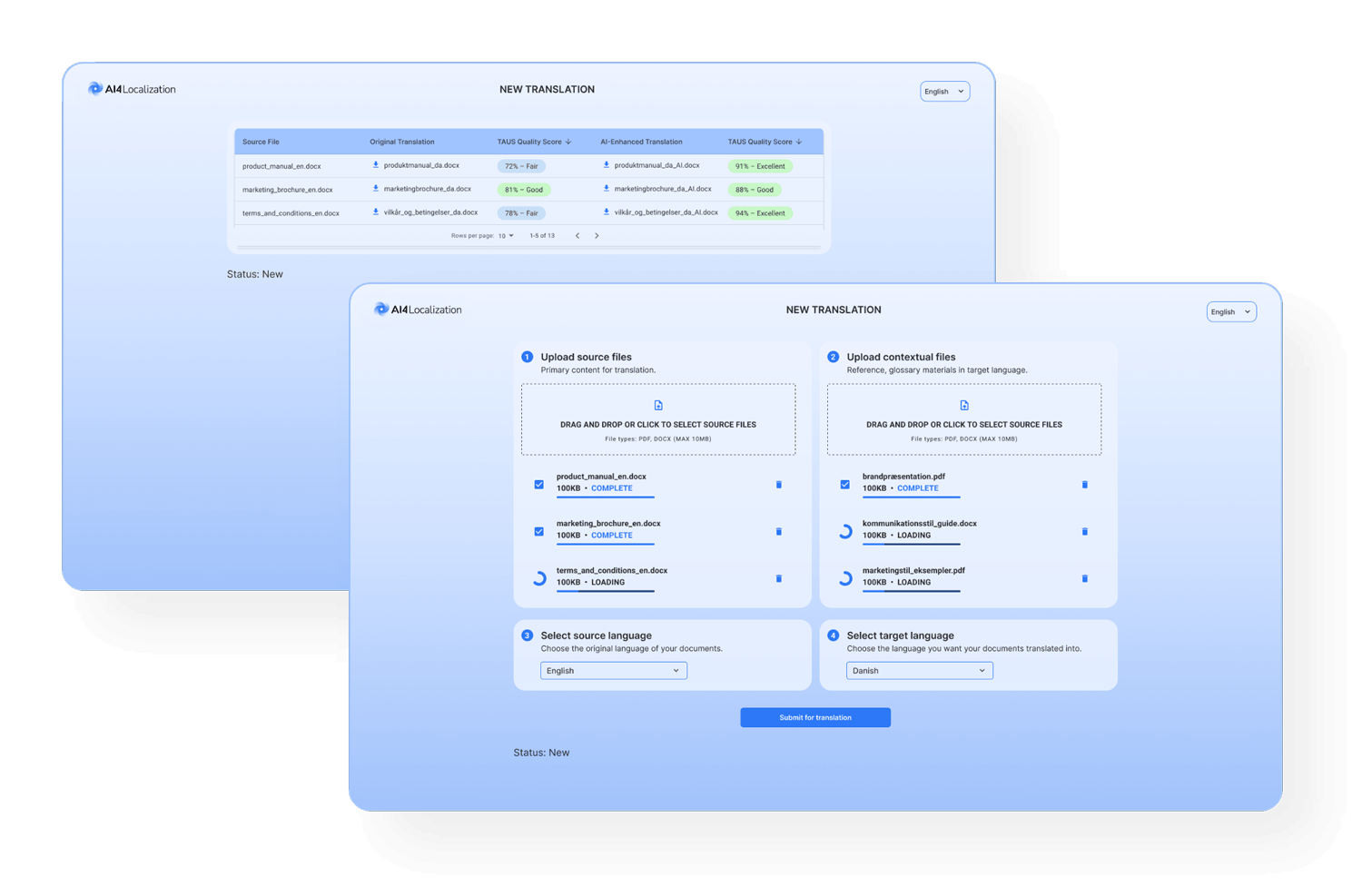The width and height of the screenshot is (1362, 896).
Task: Uncheck brandpræsentation.pdf checkbox
Action: pyautogui.click(x=845, y=485)
